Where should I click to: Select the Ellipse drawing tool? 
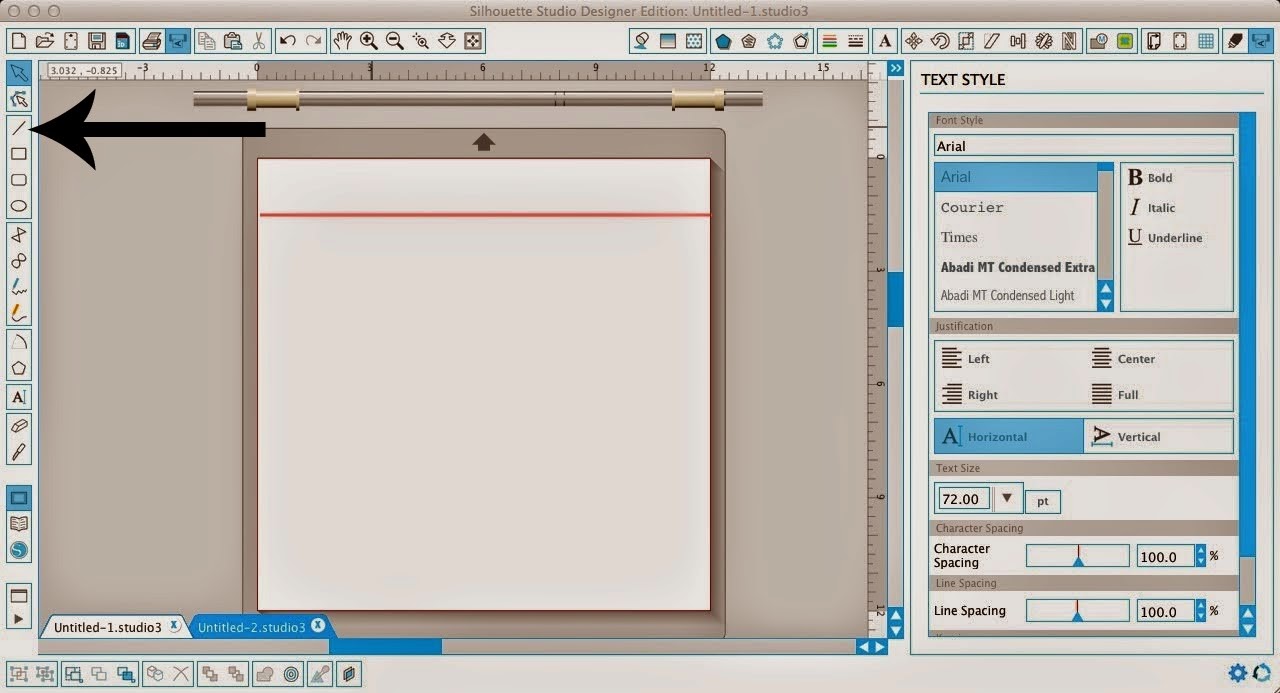point(18,204)
